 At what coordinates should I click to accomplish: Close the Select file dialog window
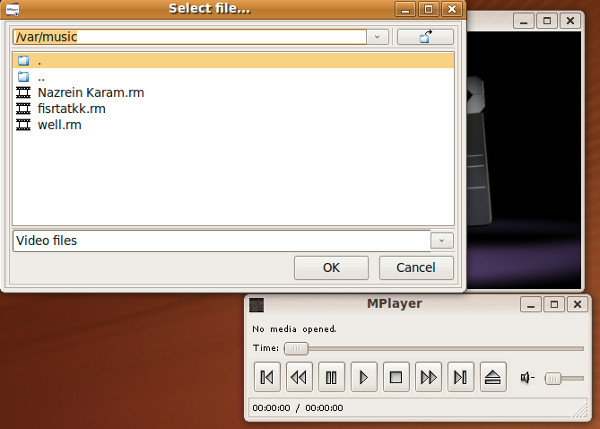pyautogui.click(x=452, y=9)
